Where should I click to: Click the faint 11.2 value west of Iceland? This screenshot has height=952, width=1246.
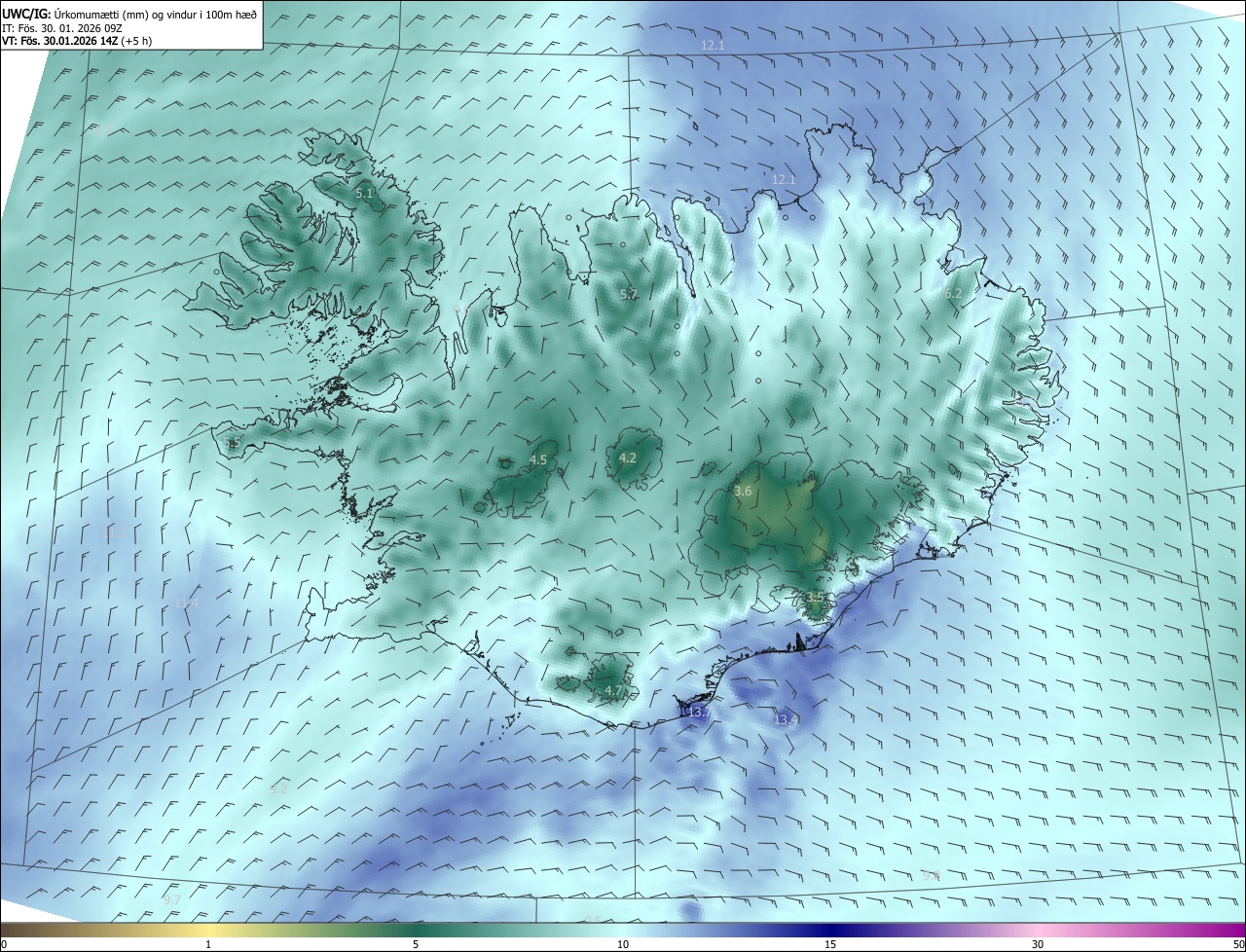coord(114,532)
